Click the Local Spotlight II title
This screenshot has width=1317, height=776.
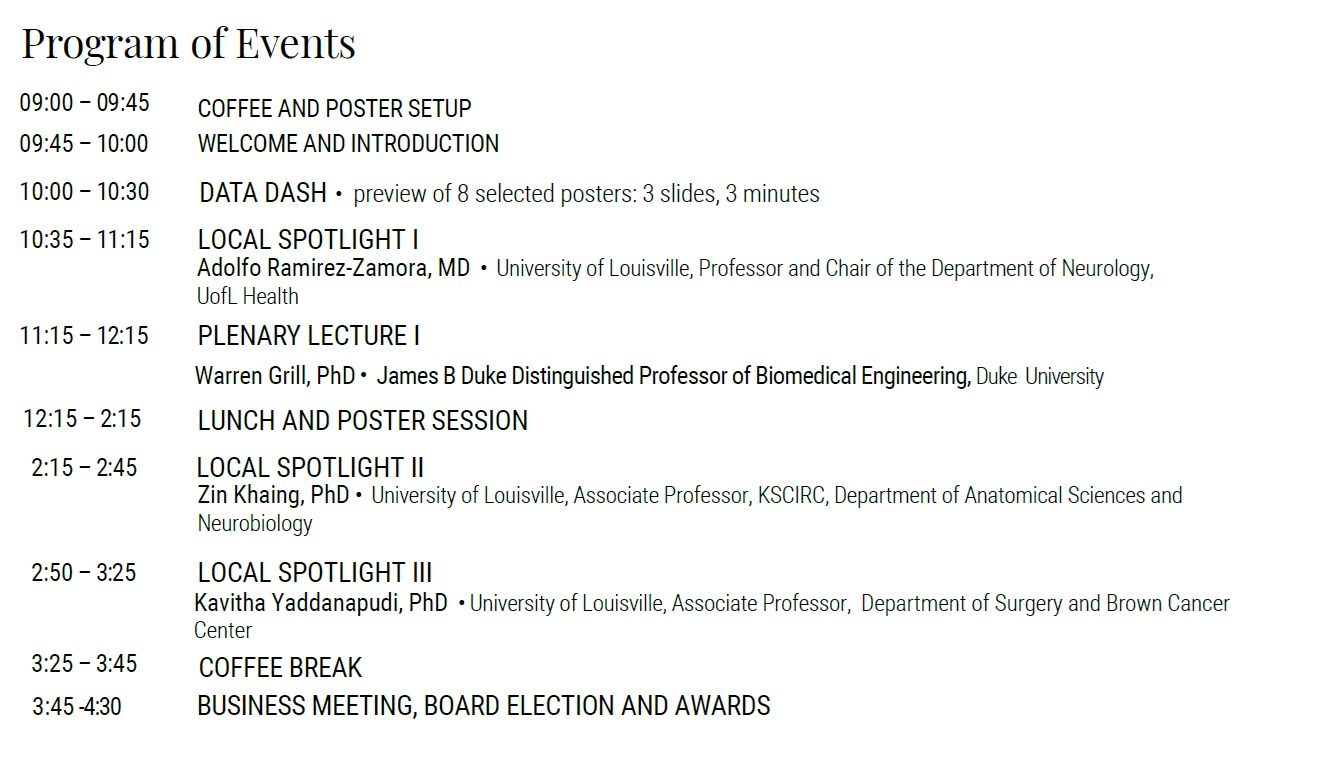click(x=310, y=468)
